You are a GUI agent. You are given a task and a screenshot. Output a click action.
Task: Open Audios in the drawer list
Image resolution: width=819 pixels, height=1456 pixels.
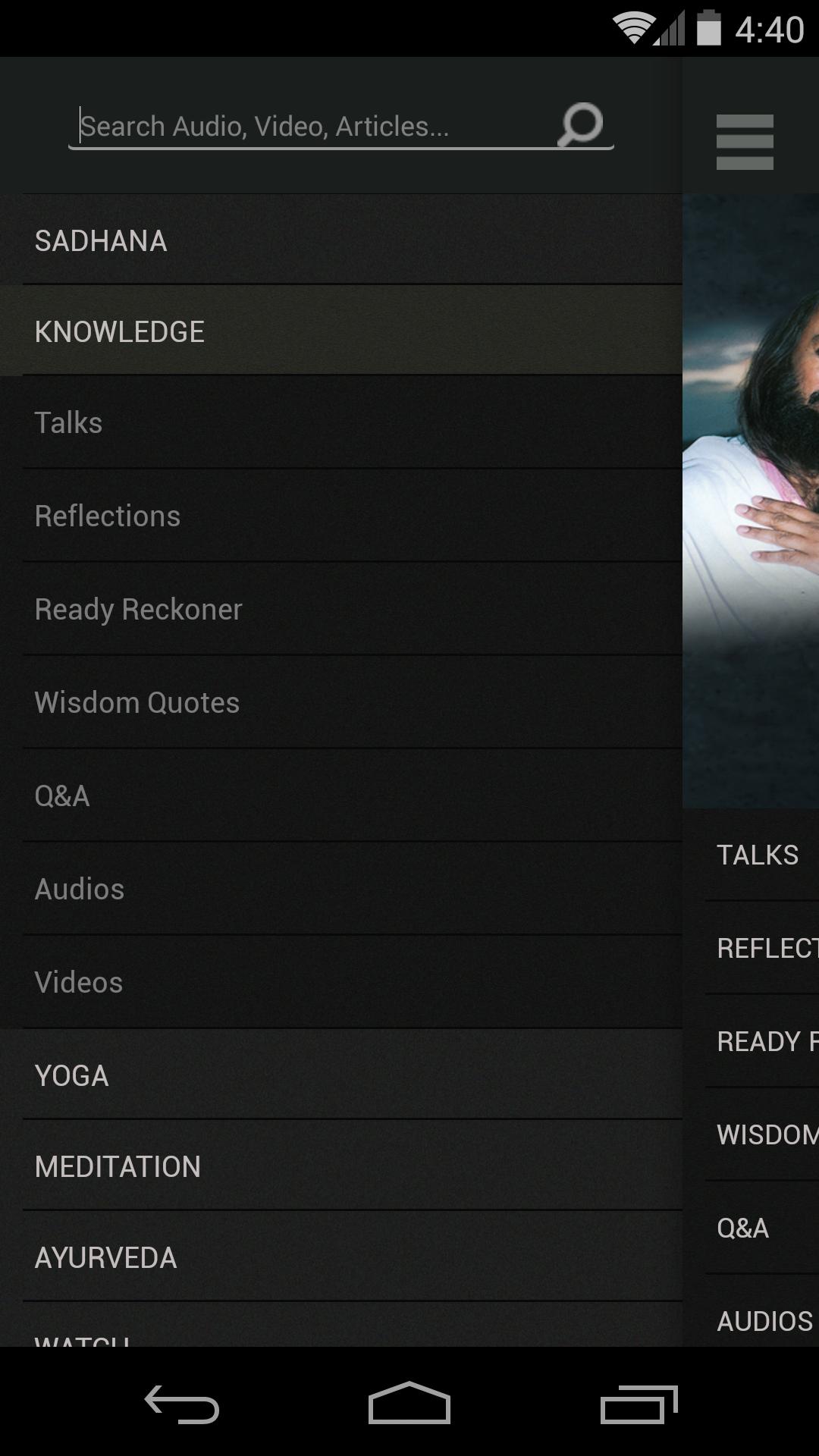click(341, 889)
